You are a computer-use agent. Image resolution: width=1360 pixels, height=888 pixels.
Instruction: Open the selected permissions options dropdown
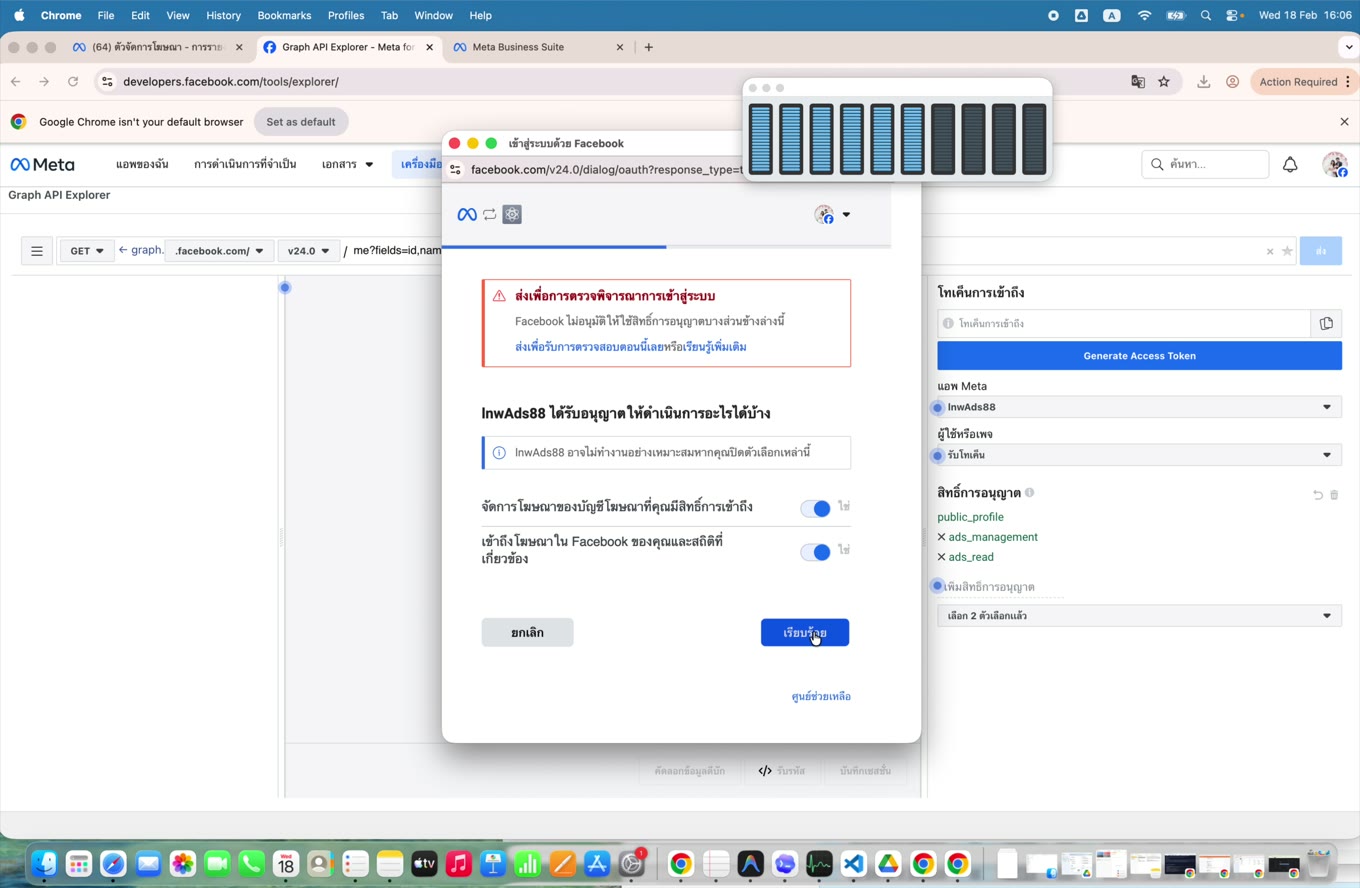pyautogui.click(x=1139, y=616)
